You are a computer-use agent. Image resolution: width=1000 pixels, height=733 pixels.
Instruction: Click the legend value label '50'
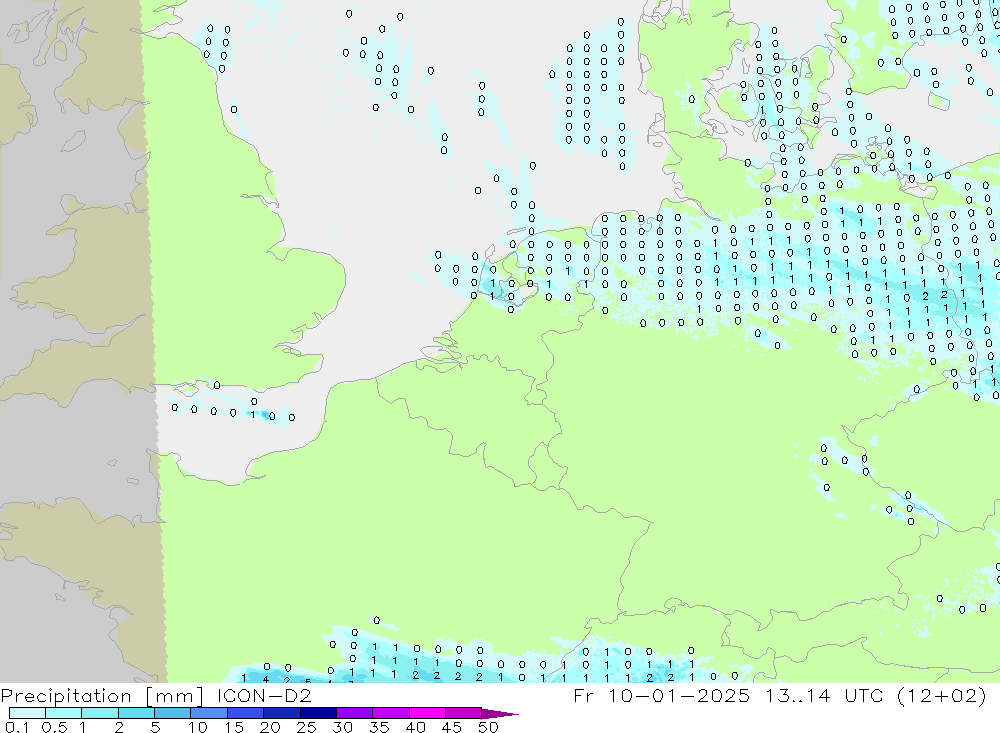point(488,727)
